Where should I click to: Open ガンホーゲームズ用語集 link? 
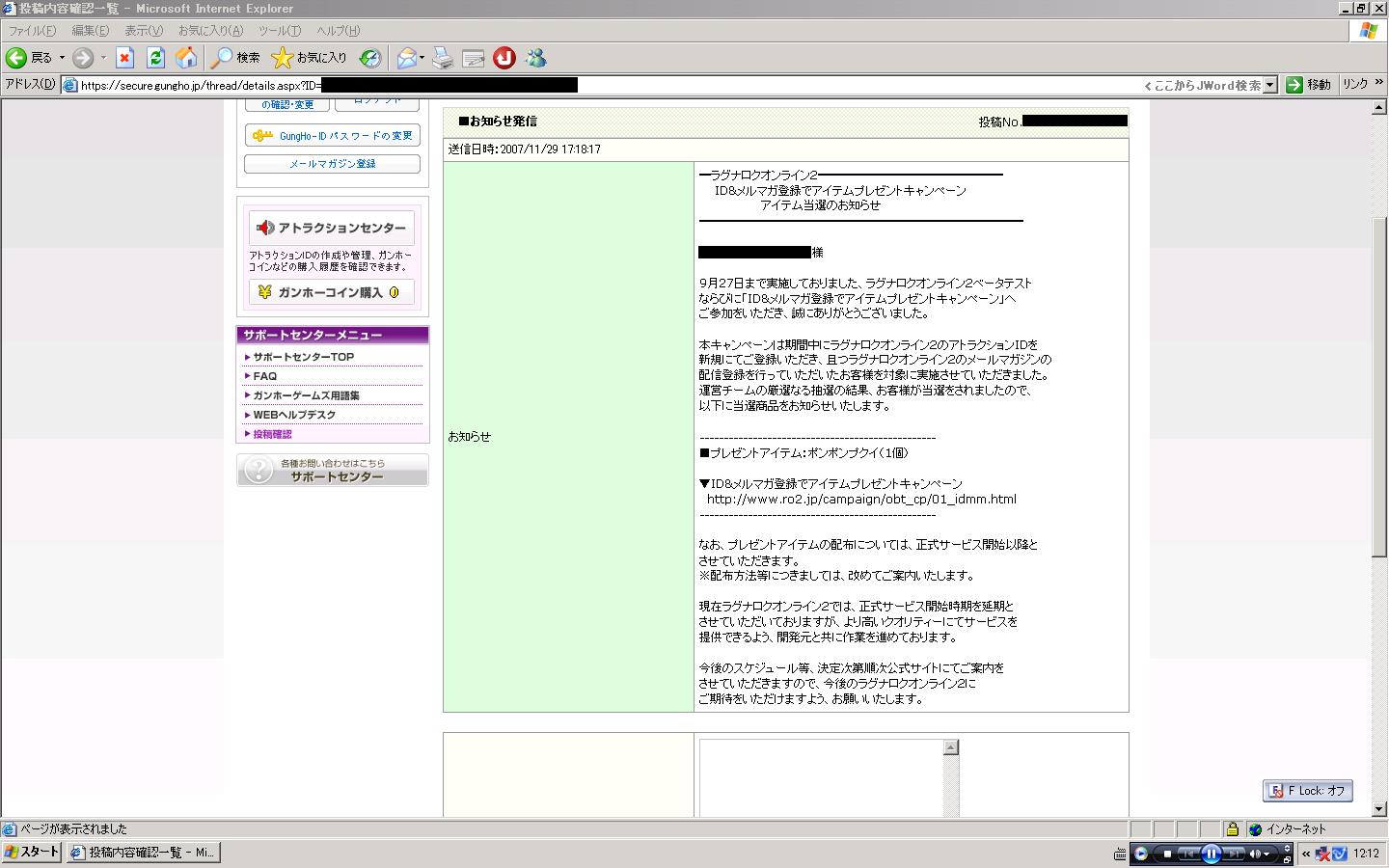(306, 395)
